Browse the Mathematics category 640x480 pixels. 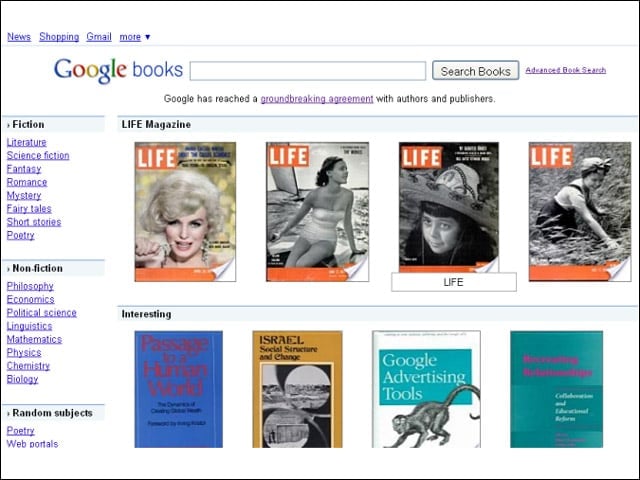point(34,339)
